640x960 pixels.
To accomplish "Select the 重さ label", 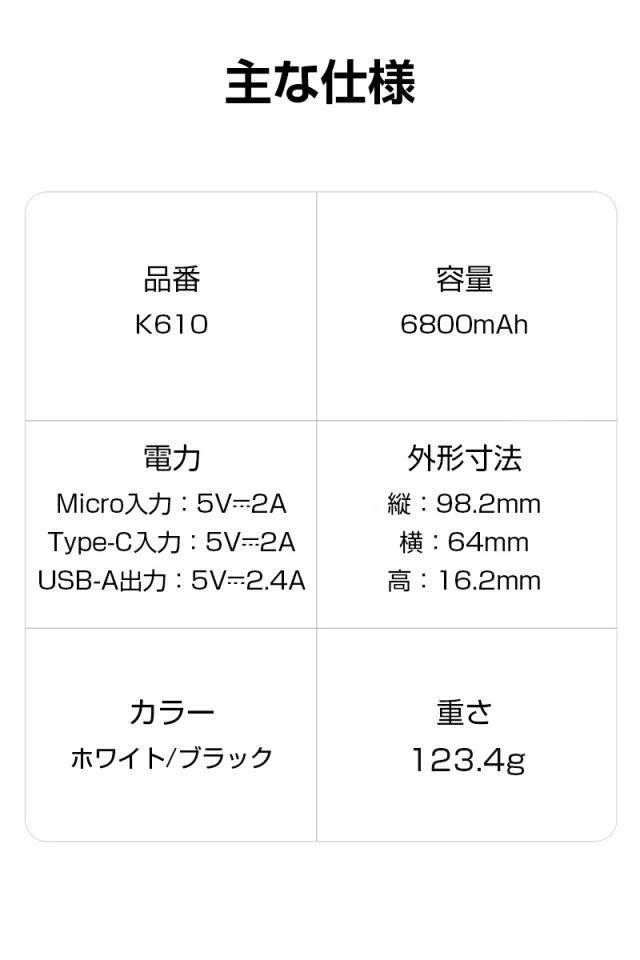I will point(464,713).
